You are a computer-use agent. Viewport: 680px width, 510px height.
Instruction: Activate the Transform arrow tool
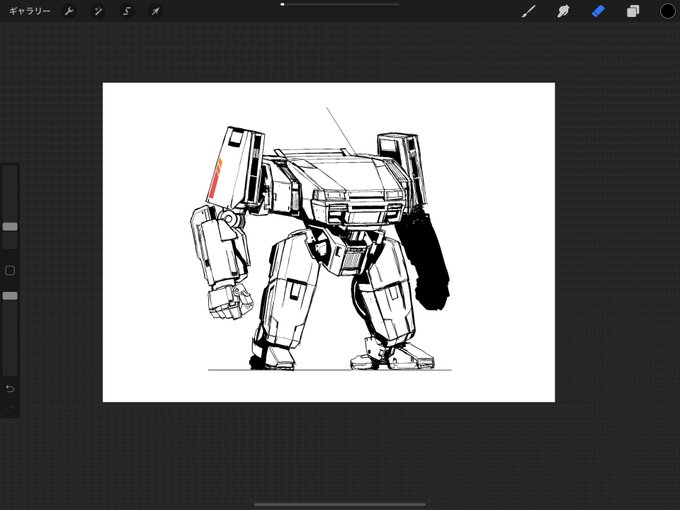[x=155, y=11]
